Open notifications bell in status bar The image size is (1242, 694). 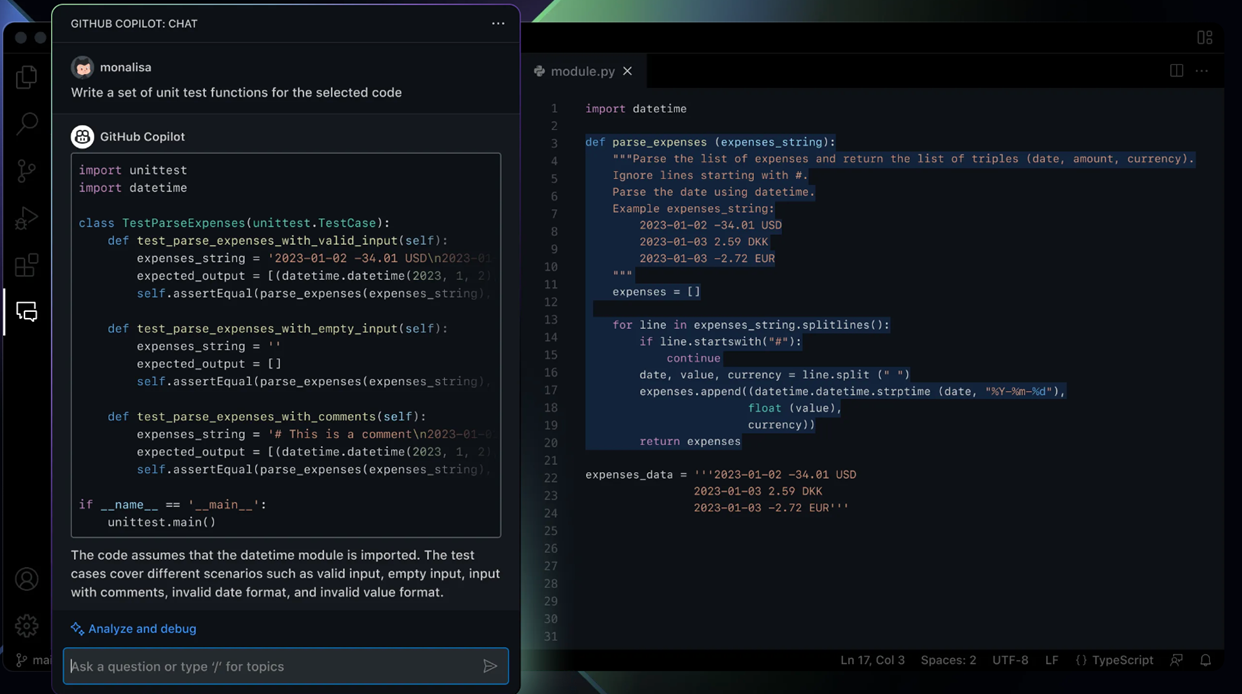(x=1205, y=660)
